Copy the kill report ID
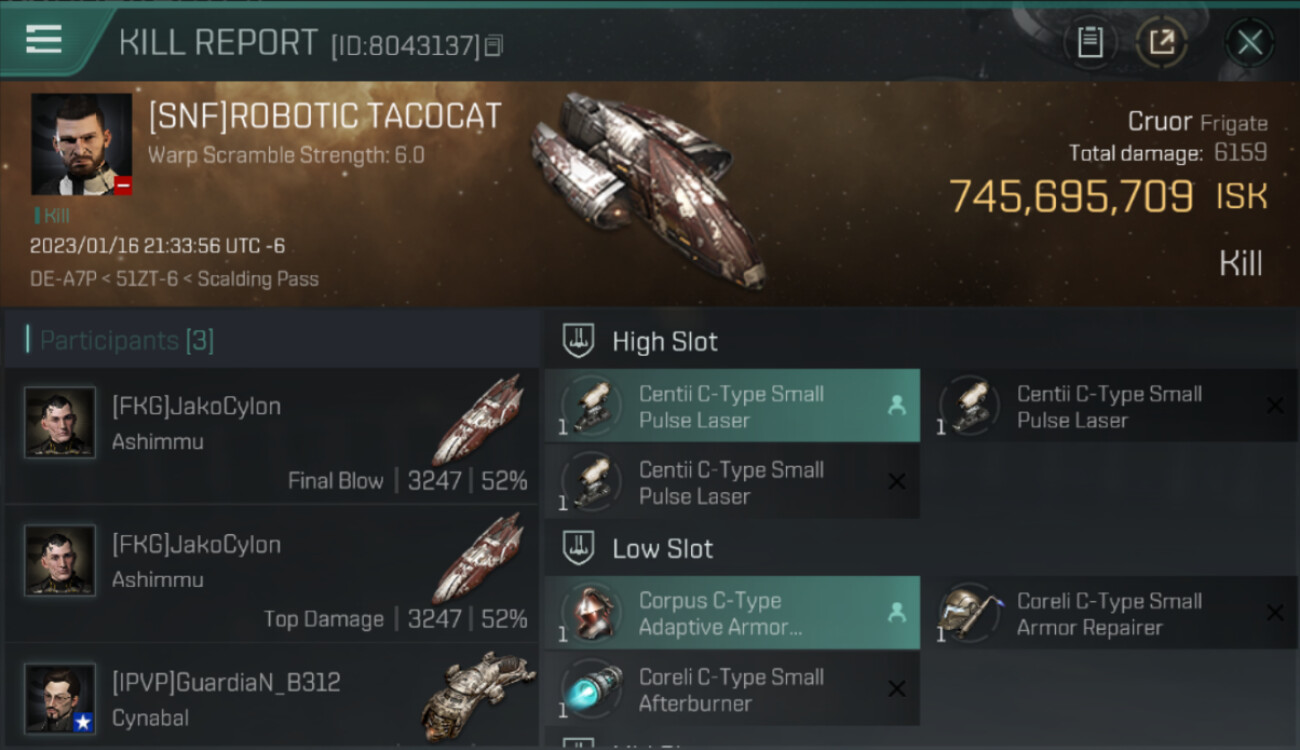Image resolution: width=1300 pixels, height=750 pixels. 493,46
